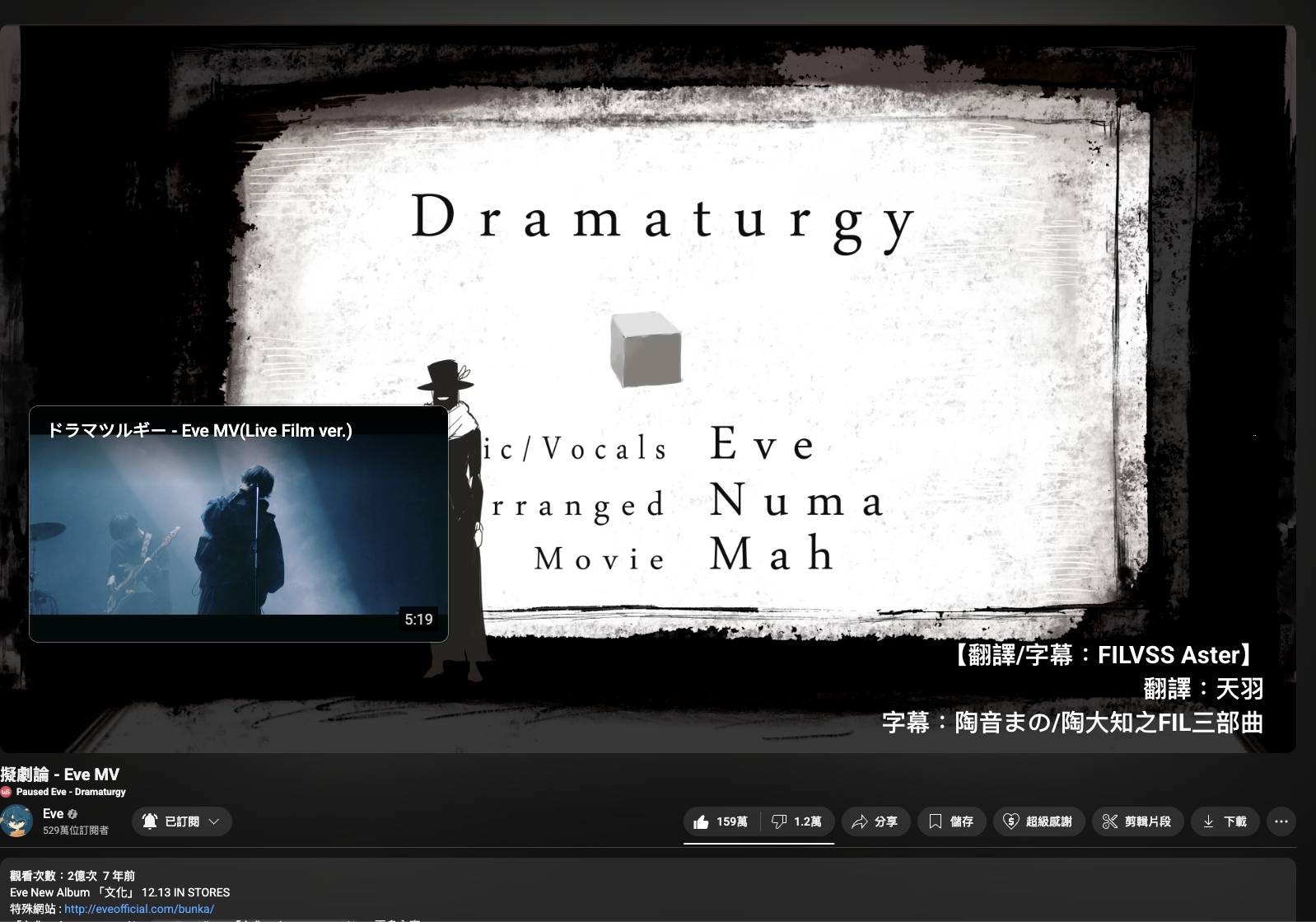Image resolution: width=1316 pixels, height=922 pixels.
Task: Go to the Eve channel name link
Action: click(x=53, y=814)
